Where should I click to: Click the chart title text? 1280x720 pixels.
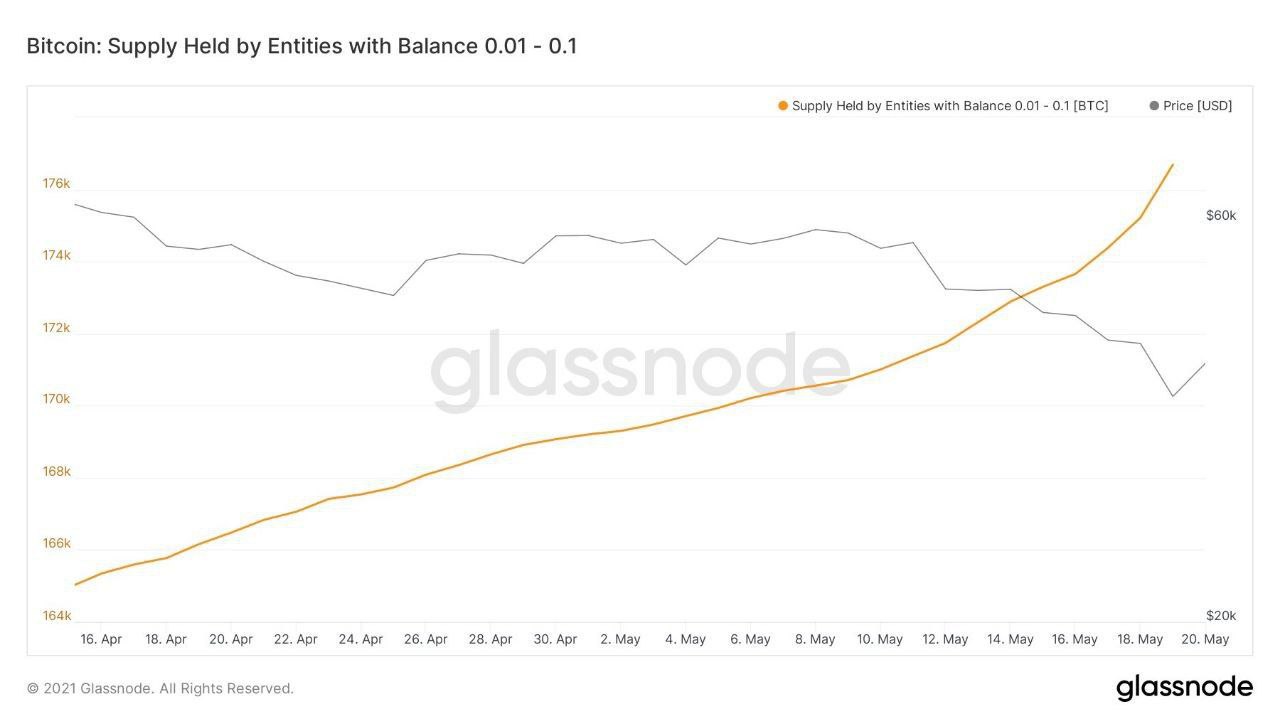tap(301, 46)
